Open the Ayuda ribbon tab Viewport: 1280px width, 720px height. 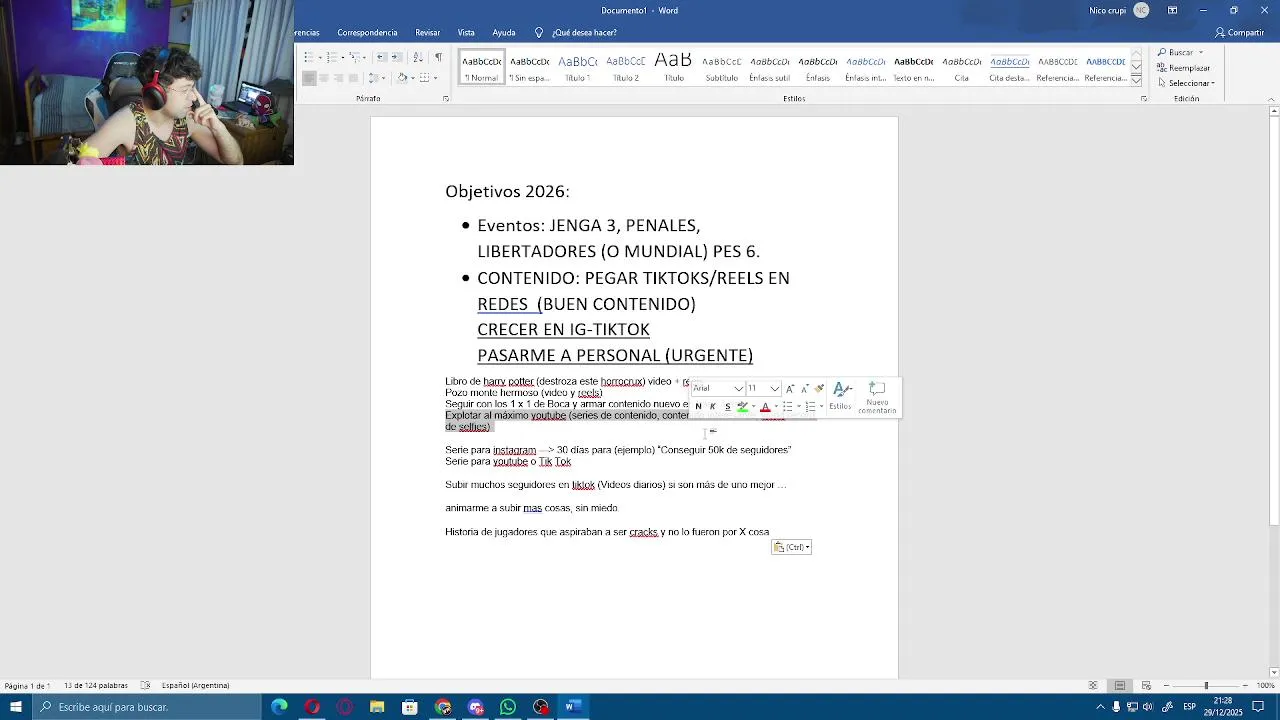point(504,33)
